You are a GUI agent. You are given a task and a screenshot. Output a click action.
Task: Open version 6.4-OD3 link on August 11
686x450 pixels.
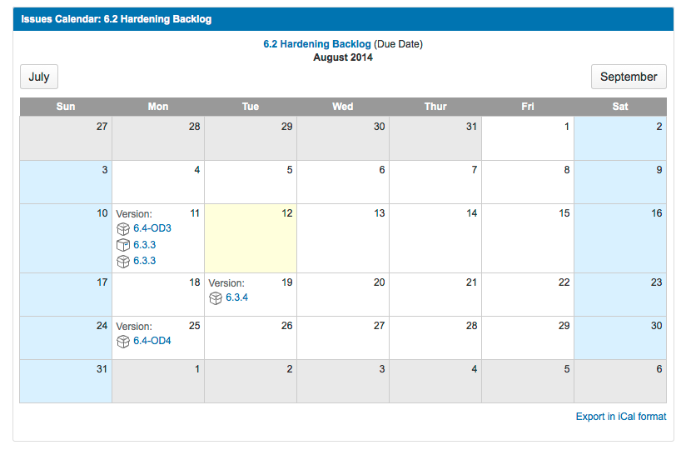point(152,229)
